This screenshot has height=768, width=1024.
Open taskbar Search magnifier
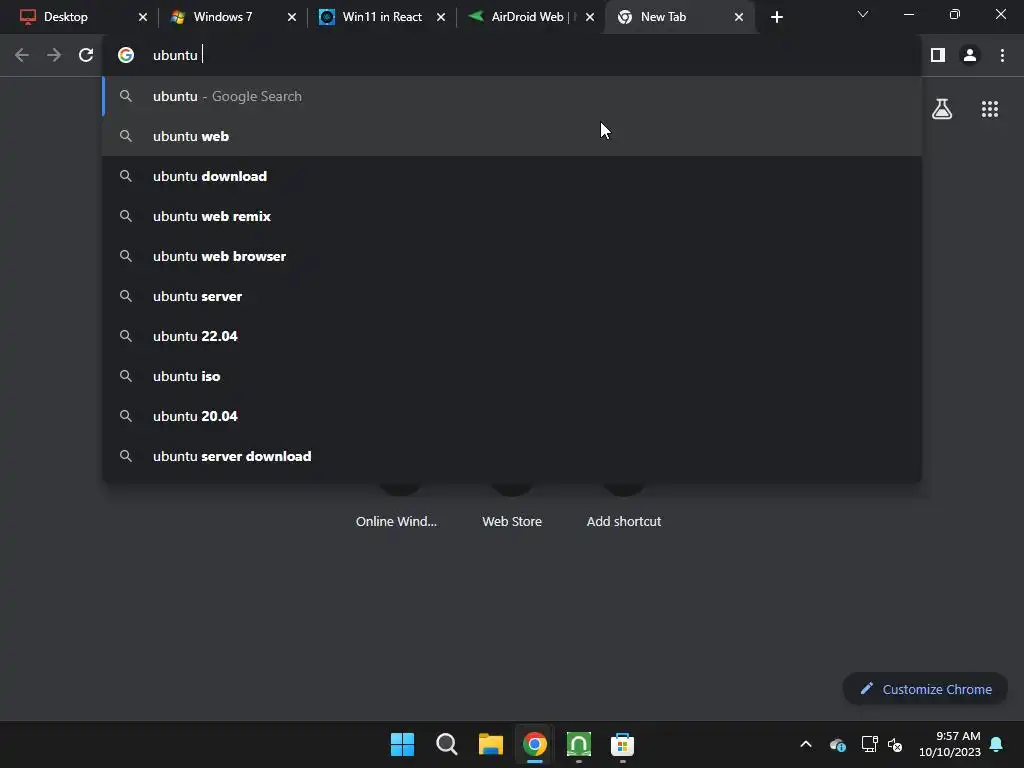tap(447, 744)
